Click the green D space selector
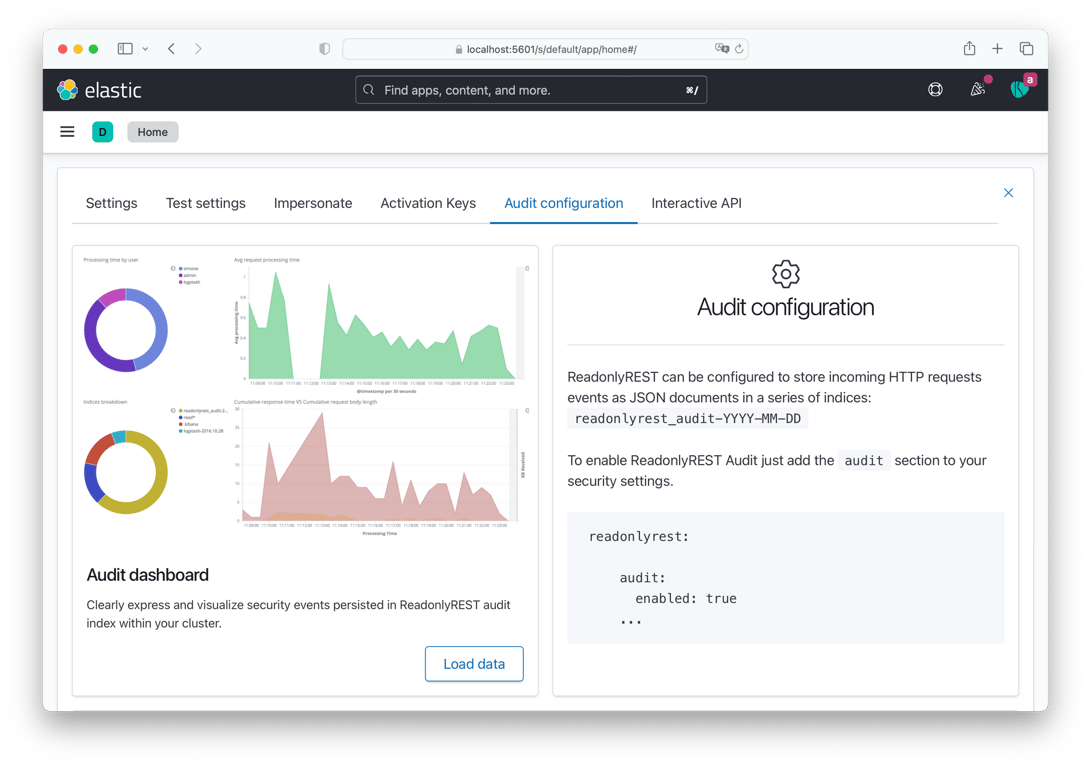Screen dimensions: 1091x768 (102, 131)
